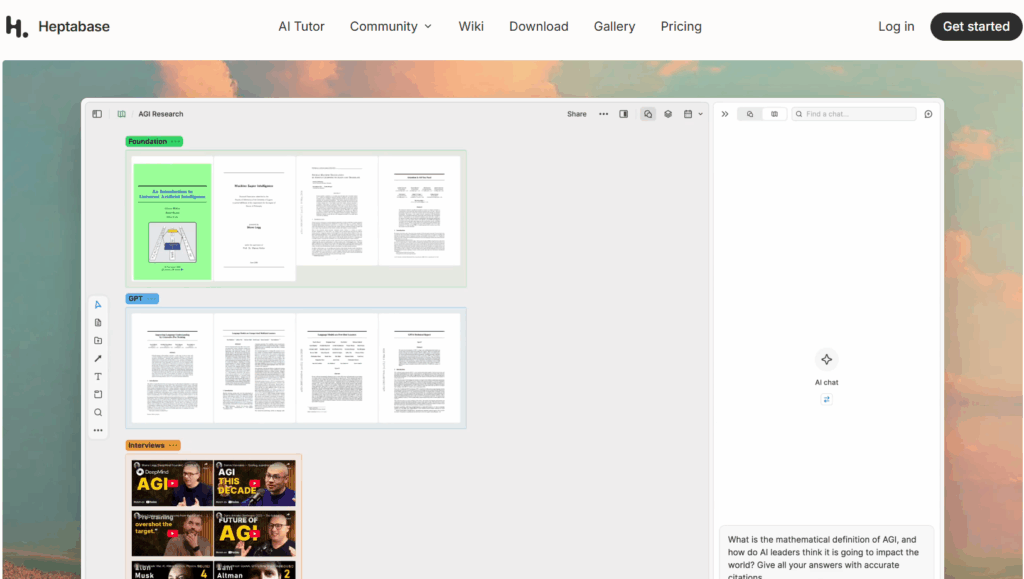
Task: Play the Future of AGI video
Action: tap(255, 533)
